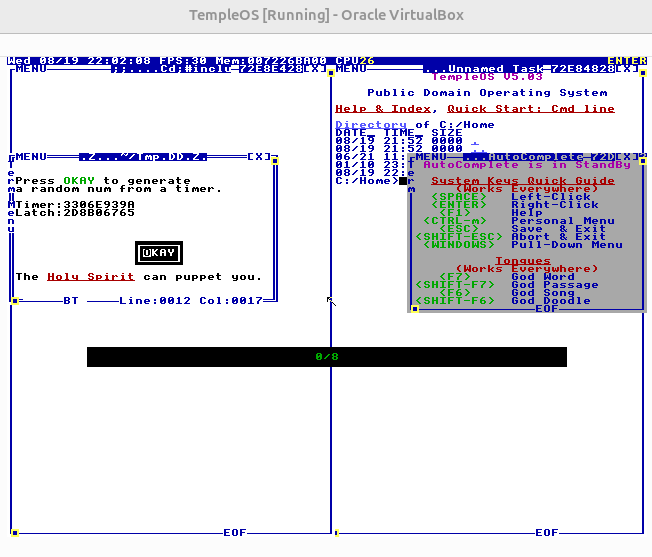Click the <SHIFT-F6> God Doodle entry
The height and width of the screenshot is (557, 652).
click(x=503, y=301)
